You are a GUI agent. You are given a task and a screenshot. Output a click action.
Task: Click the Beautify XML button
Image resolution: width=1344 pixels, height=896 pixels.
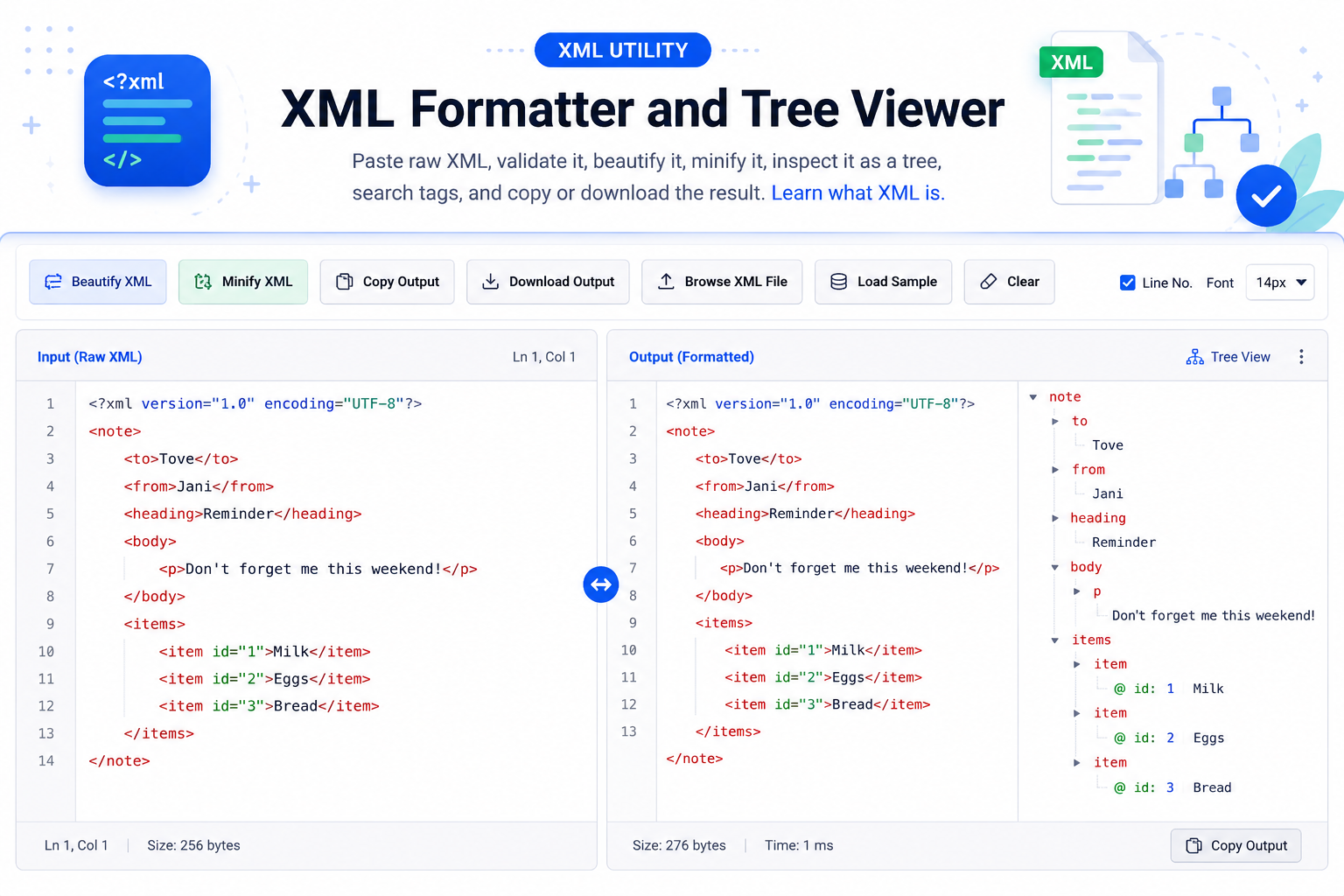[x=98, y=282]
